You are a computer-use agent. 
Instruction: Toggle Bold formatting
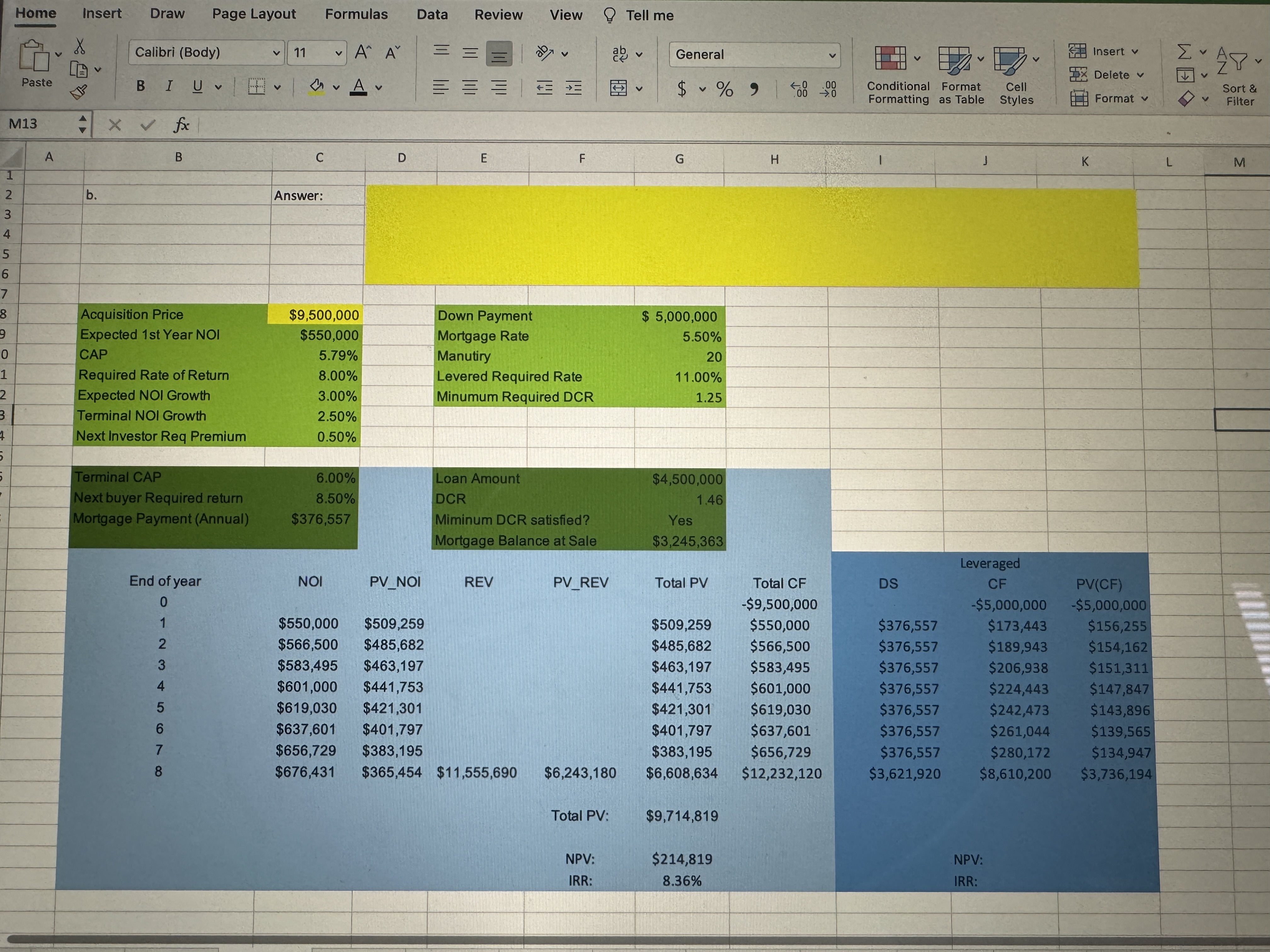(x=141, y=86)
